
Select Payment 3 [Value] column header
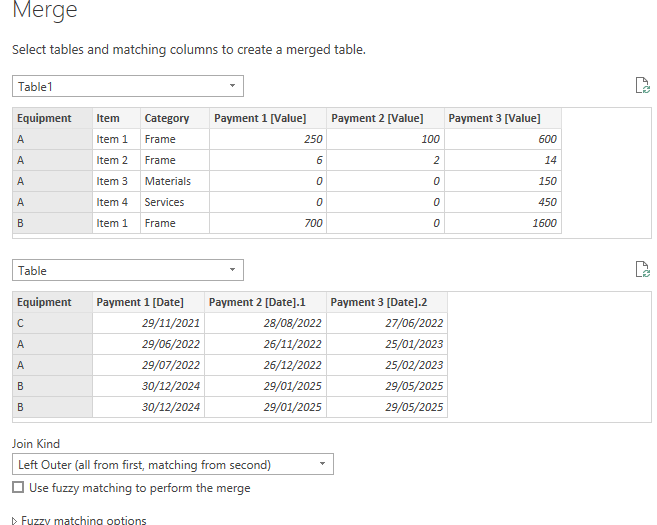point(503,118)
